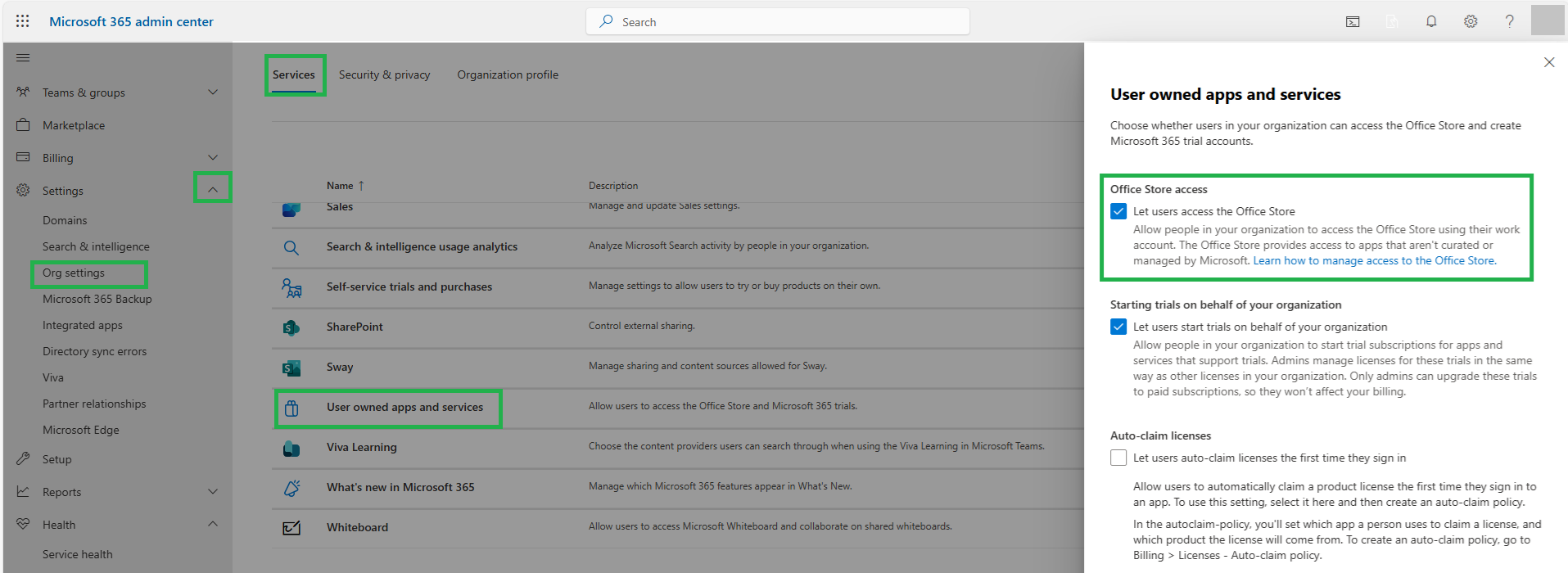Image resolution: width=1568 pixels, height=573 pixels.
Task: Open the app launcher waffle icon
Action: (x=23, y=21)
